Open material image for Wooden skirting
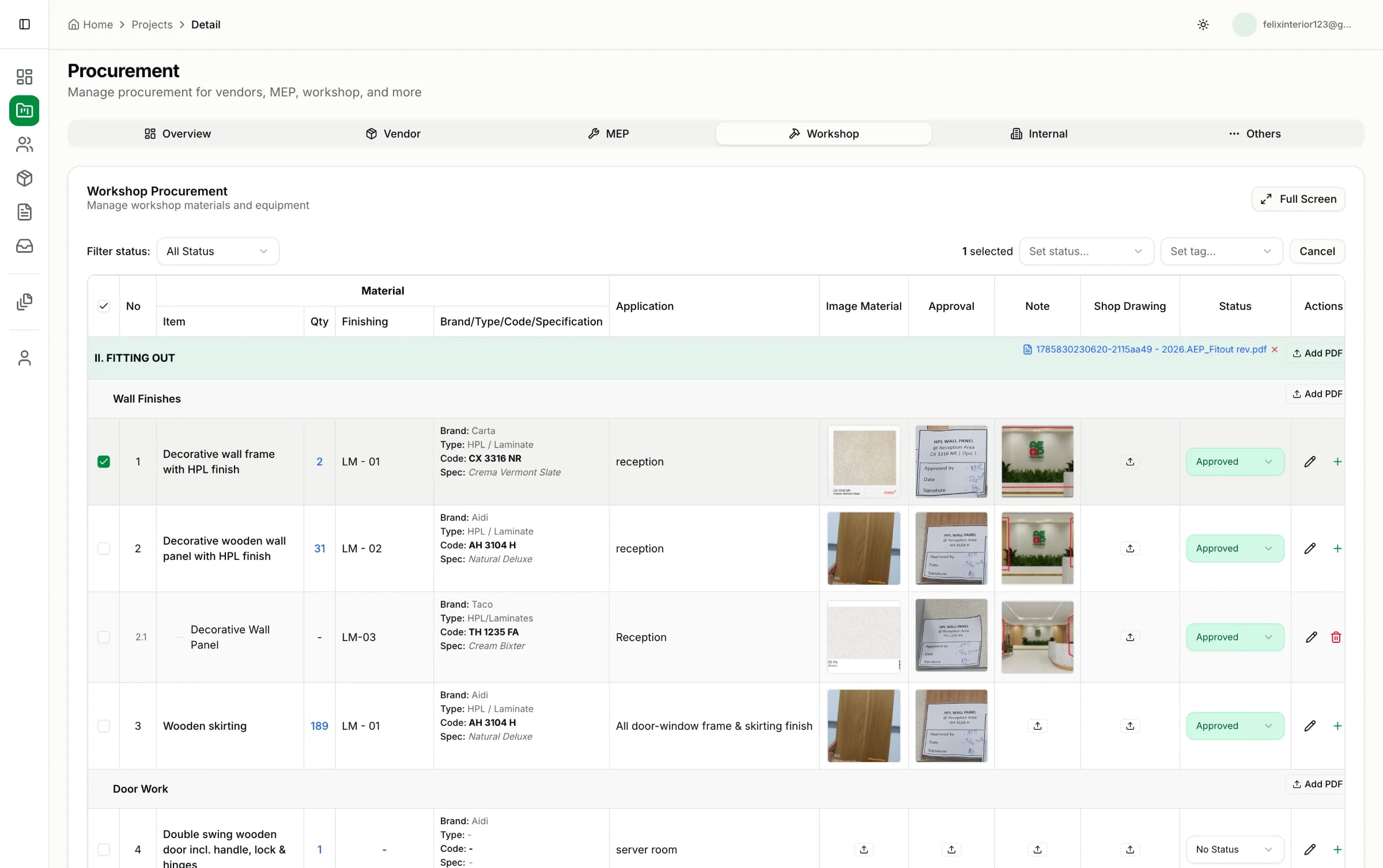Screen dimensions: 1383x868 pyautogui.click(x=864, y=726)
